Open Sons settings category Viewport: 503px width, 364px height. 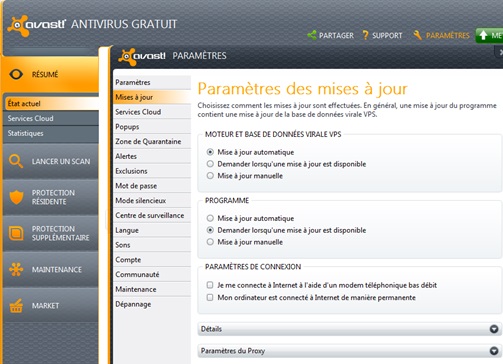point(152,245)
